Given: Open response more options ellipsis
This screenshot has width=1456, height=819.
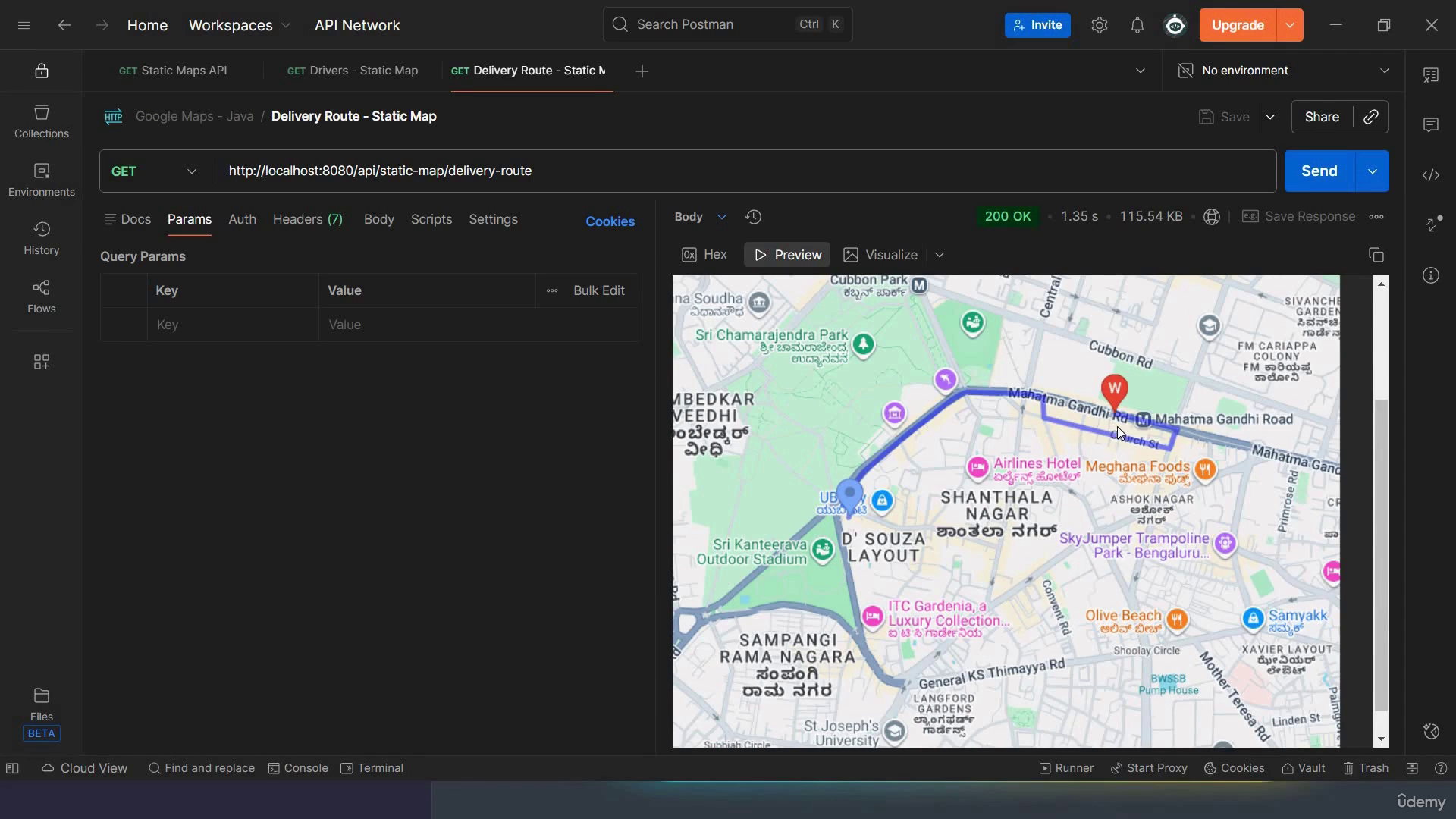Looking at the screenshot, I should pos(1376,217).
